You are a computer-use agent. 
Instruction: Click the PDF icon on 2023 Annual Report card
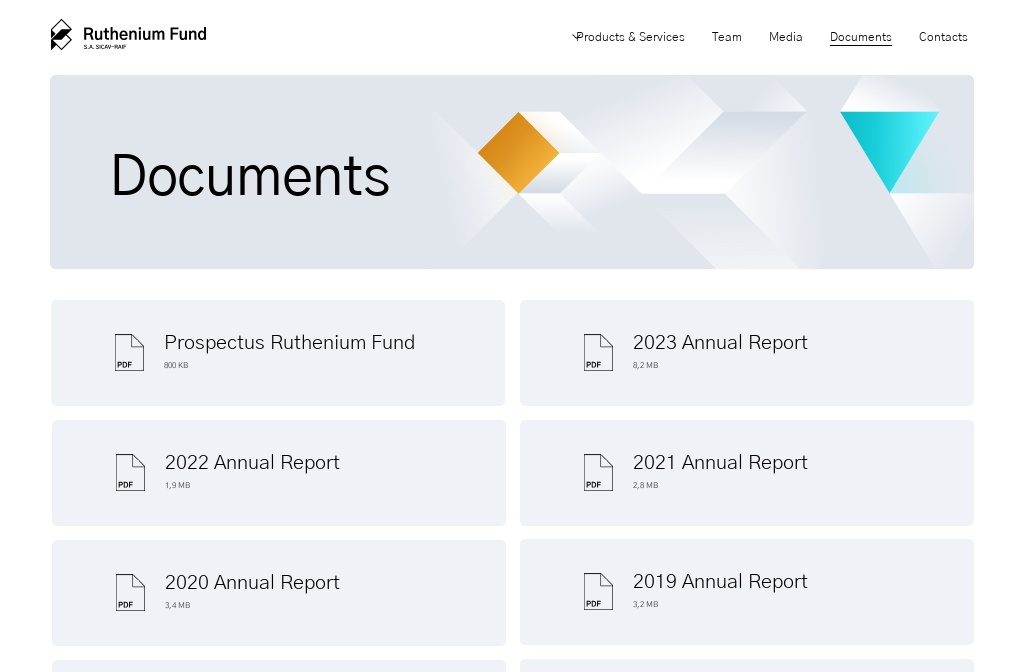pos(598,352)
